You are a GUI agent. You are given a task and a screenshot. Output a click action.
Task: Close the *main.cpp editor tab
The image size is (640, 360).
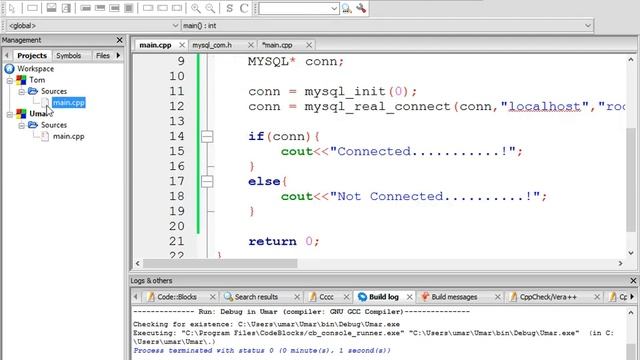coord(309,45)
